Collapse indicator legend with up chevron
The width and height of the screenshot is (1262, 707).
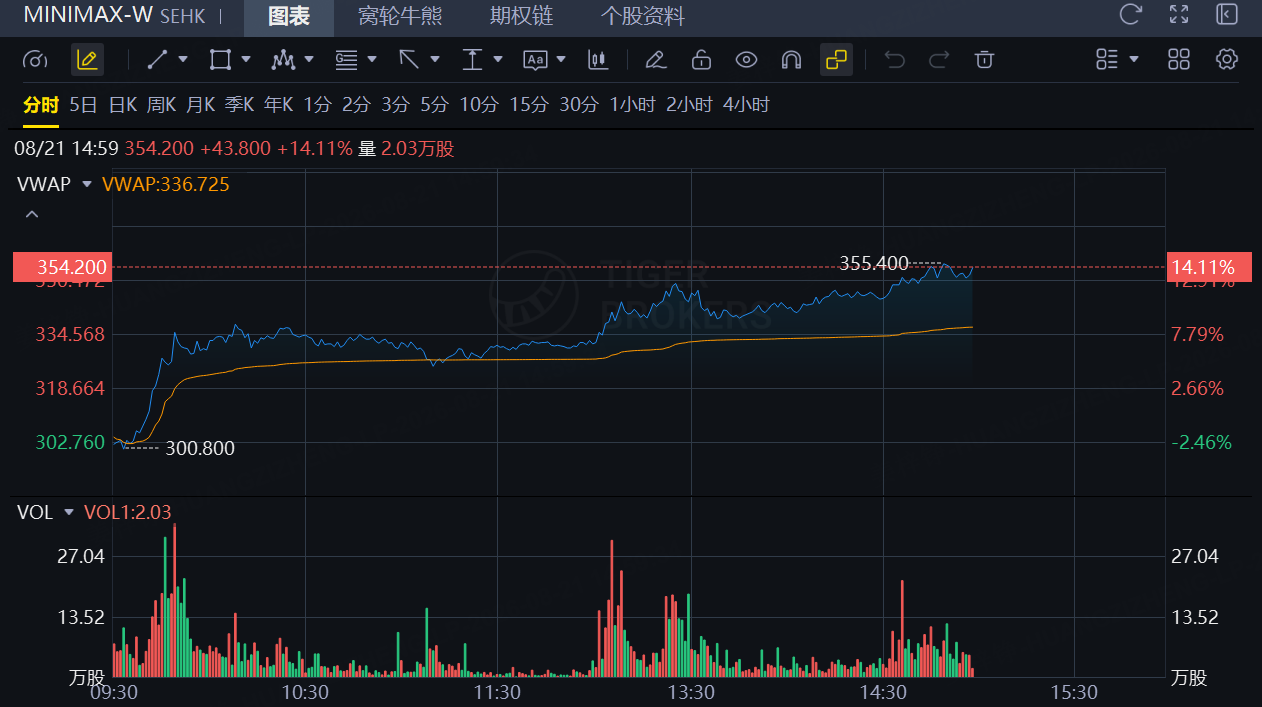tap(31, 214)
